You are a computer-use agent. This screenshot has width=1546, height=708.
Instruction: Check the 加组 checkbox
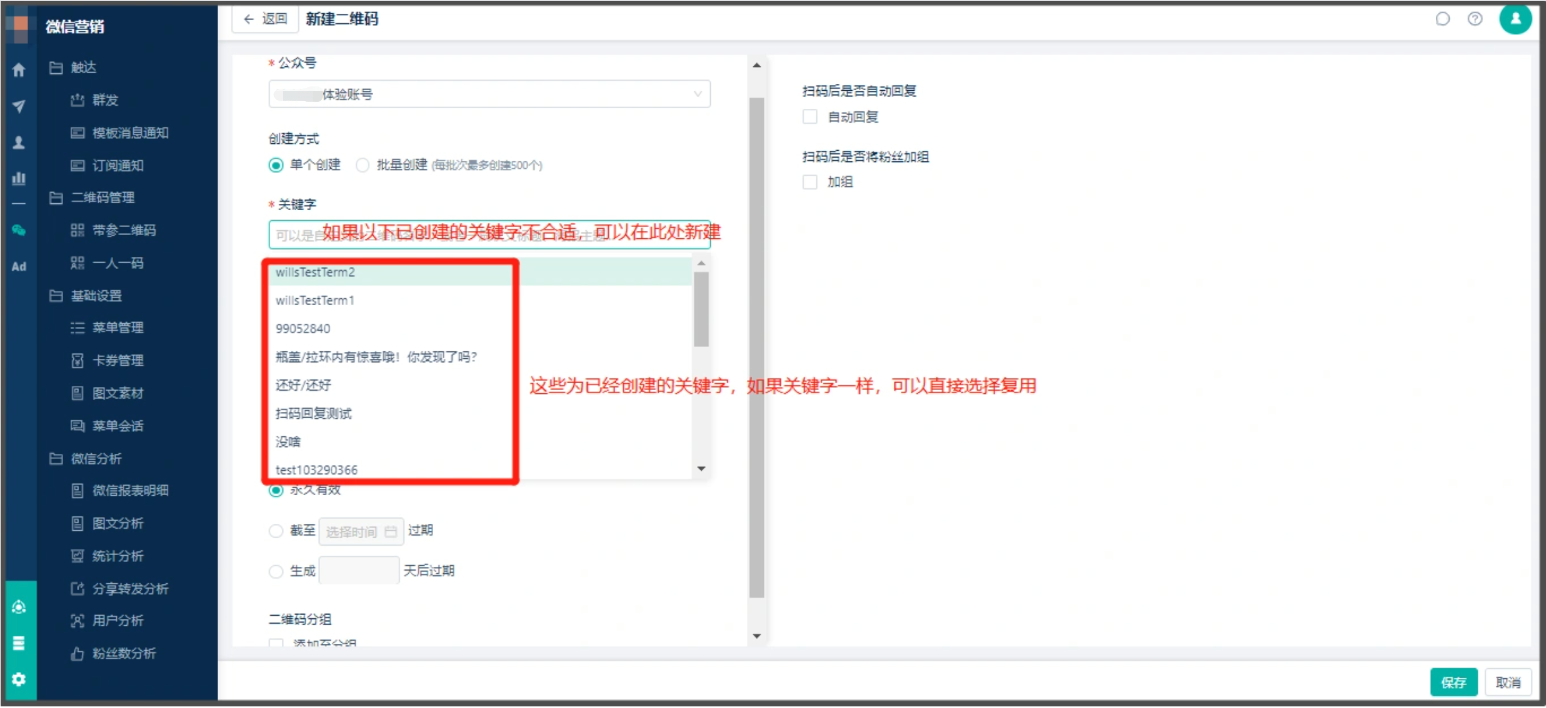click(810, 183)
